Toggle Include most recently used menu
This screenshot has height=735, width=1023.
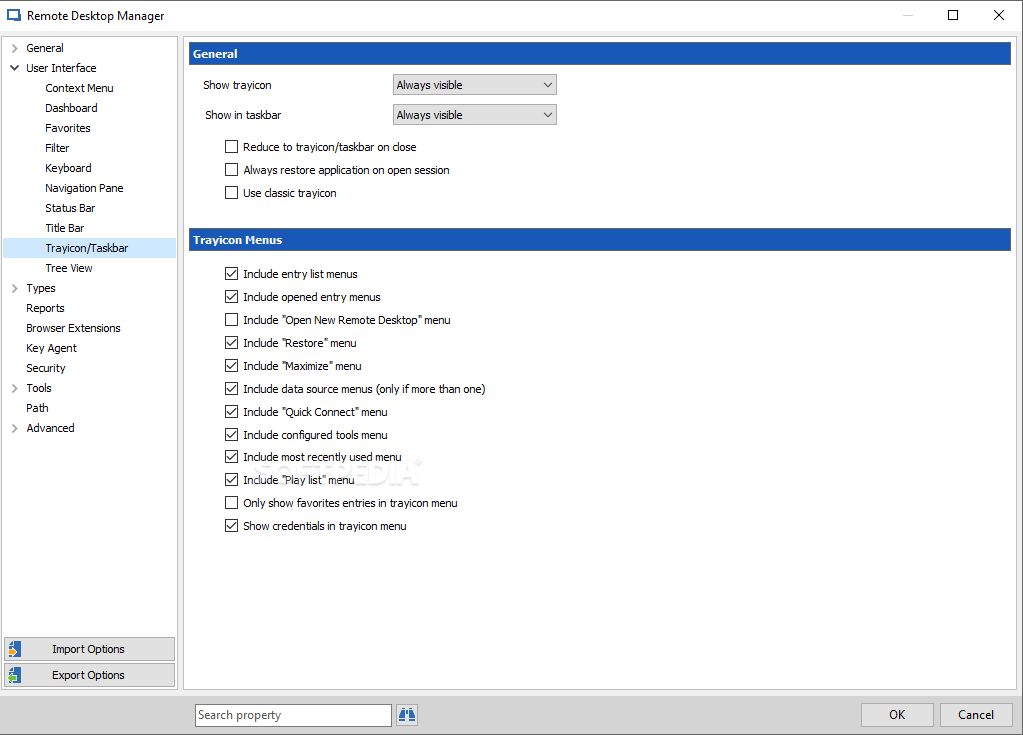231,457
